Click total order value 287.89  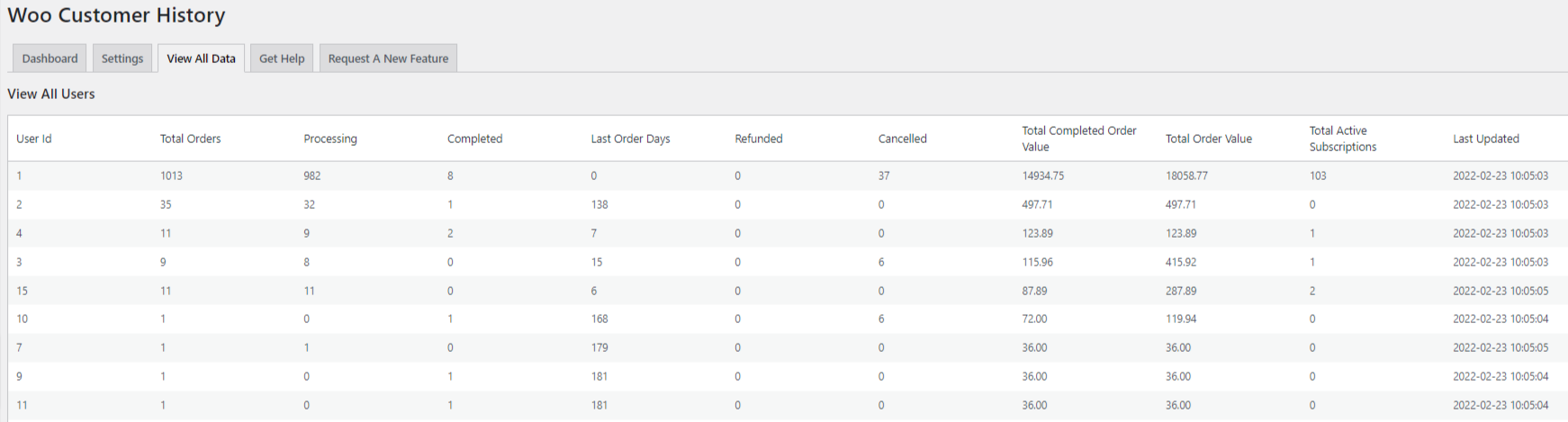pos(1181,291)
